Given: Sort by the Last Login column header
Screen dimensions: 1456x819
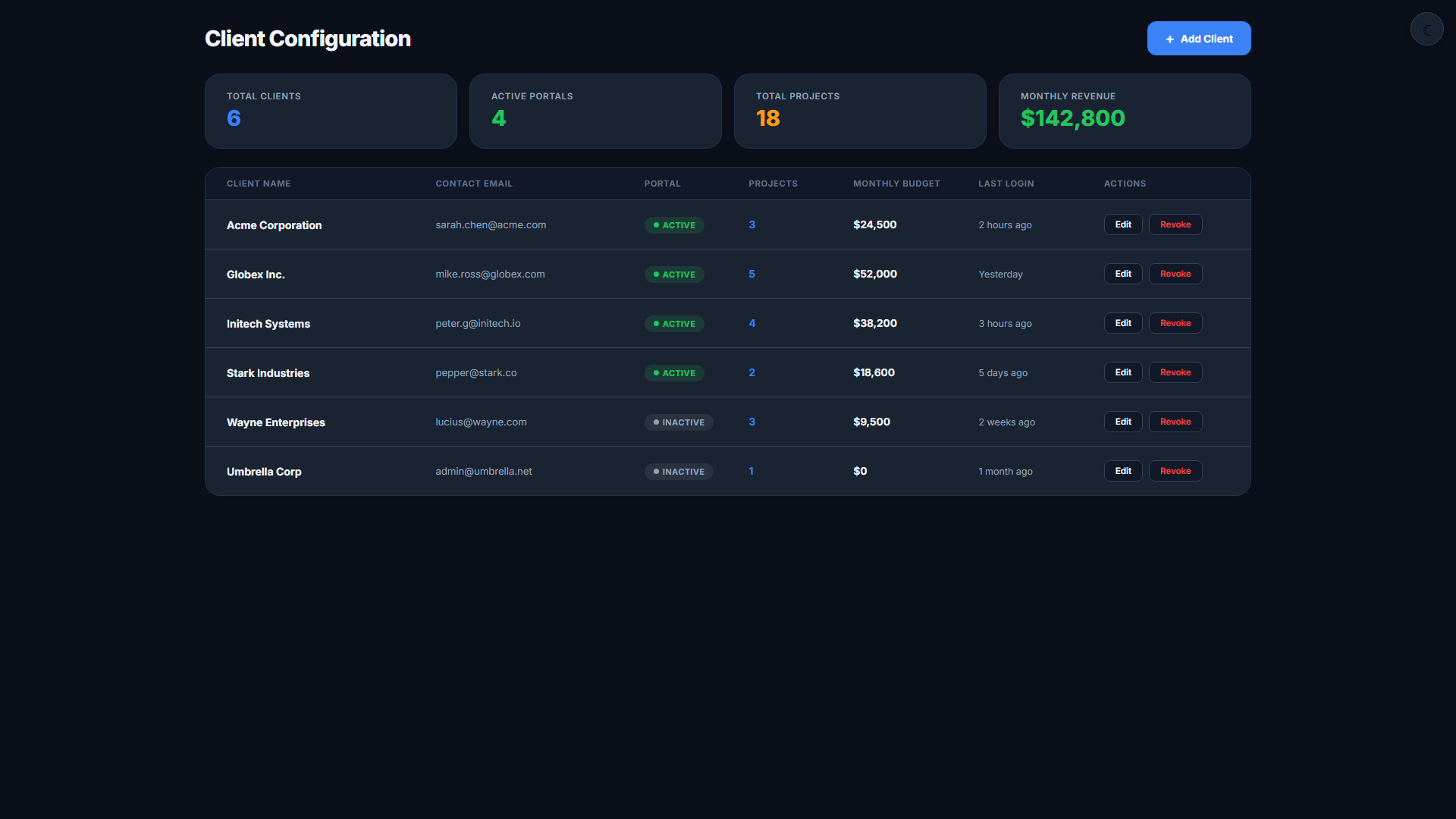Looking at the screenshot, I should [x=1006, y=184].
